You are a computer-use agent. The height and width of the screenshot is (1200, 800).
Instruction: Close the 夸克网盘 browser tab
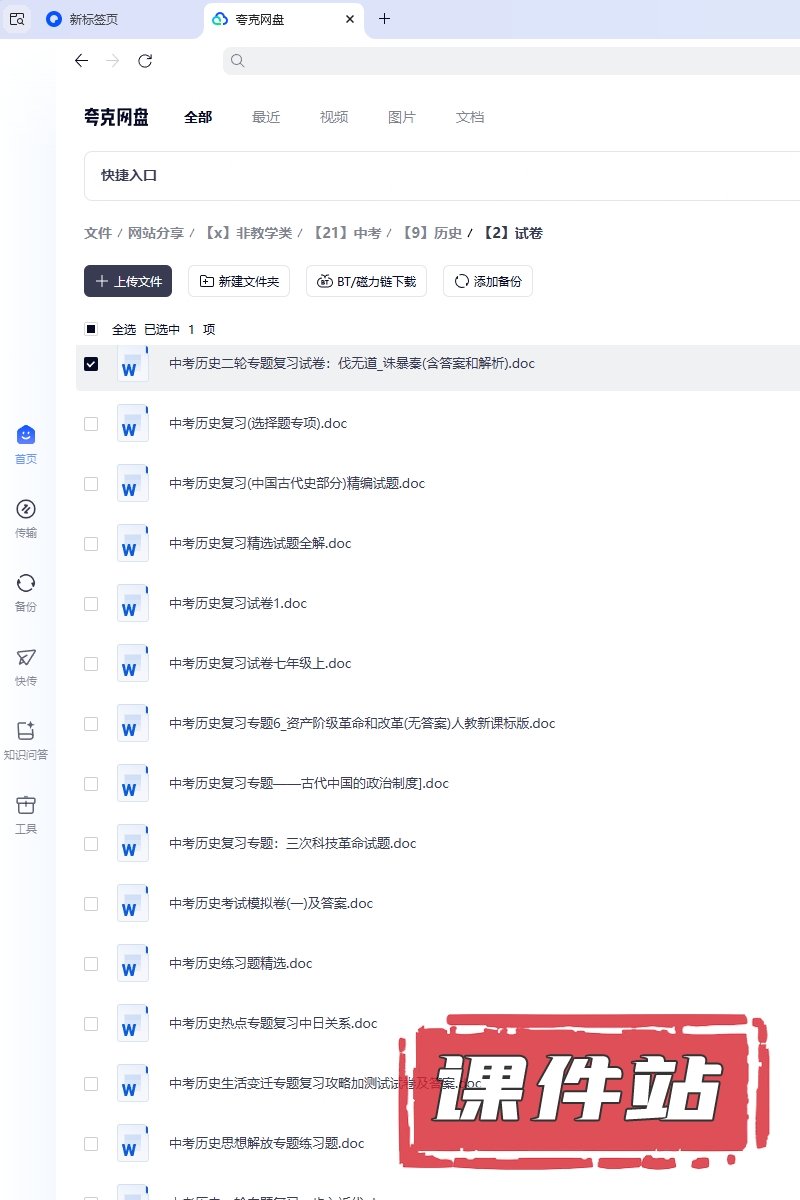(349, 19)
